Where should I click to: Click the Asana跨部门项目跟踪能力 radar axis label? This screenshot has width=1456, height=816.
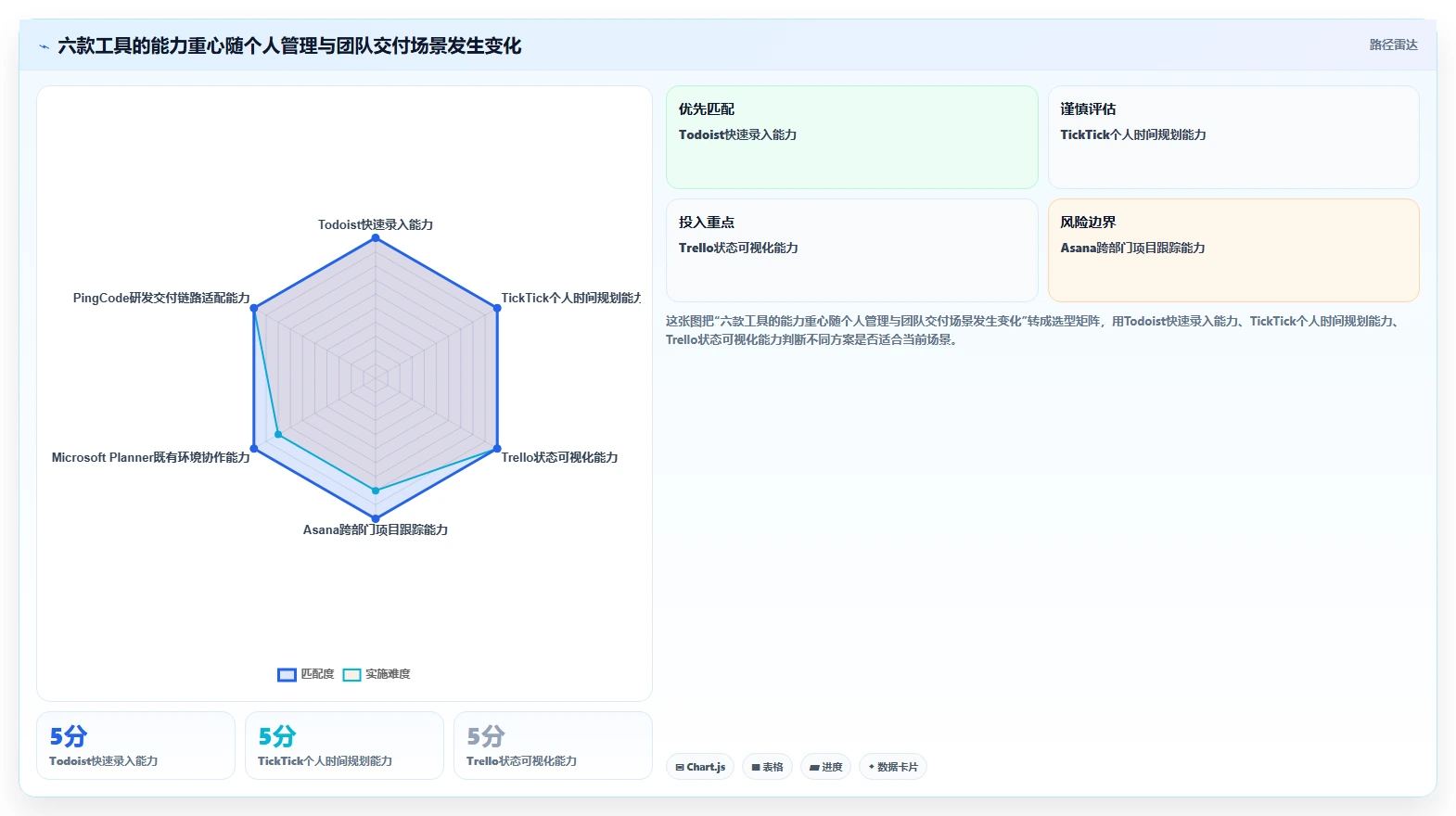pyautogui.click(x=376, y=529)
